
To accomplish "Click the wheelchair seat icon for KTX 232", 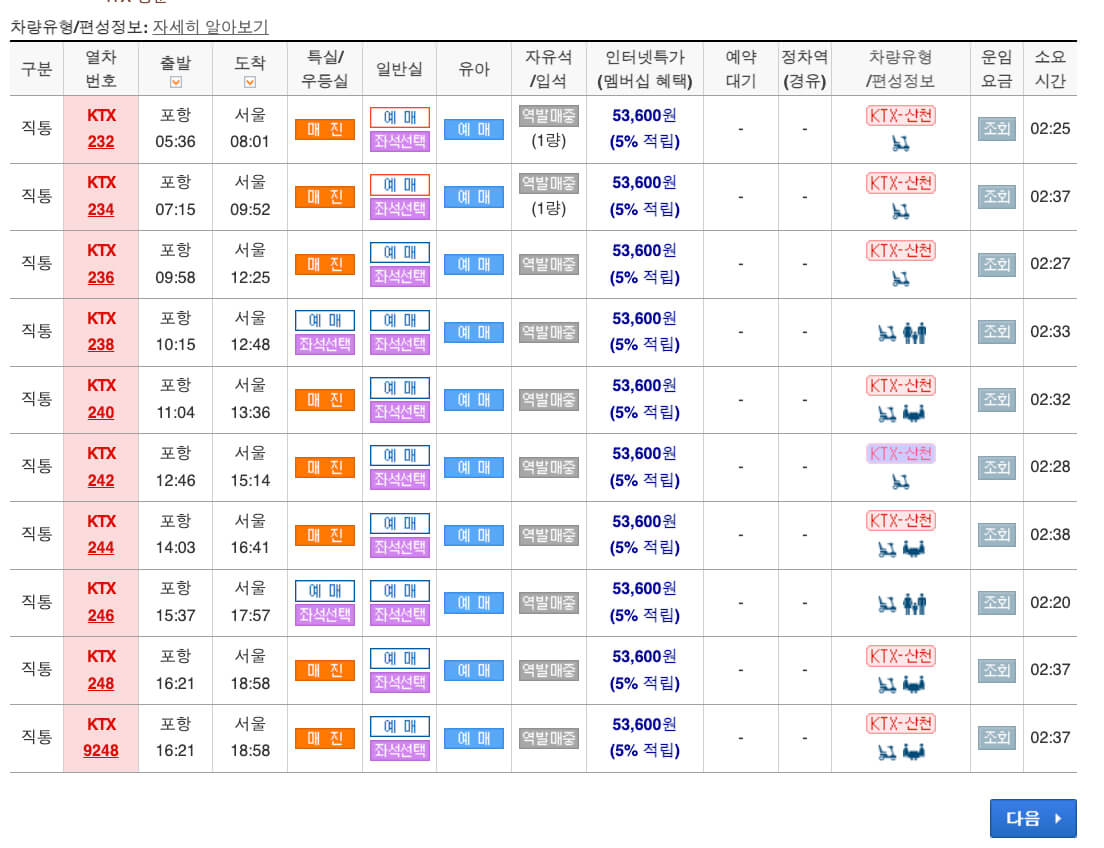I will point(902,143).
